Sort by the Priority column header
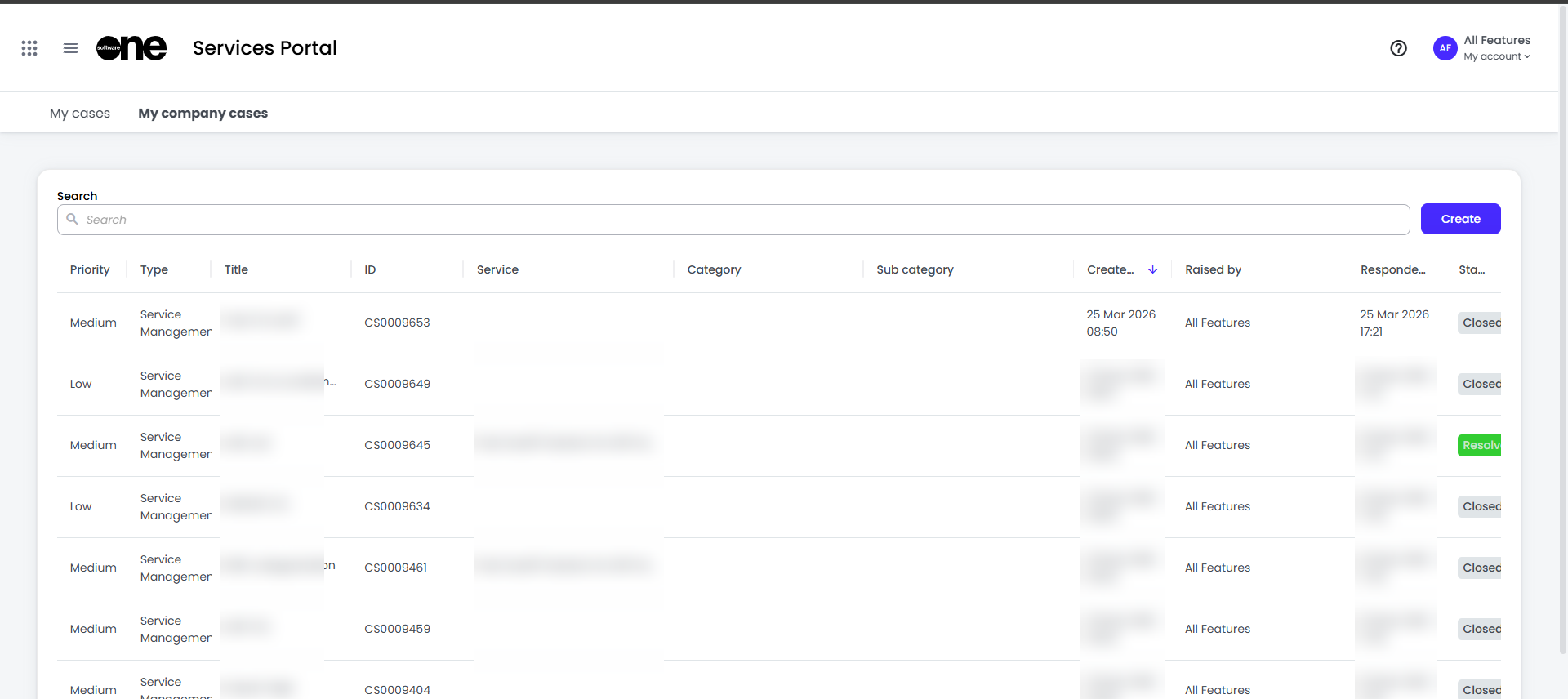1568x699 pixels. click(90, 269)
